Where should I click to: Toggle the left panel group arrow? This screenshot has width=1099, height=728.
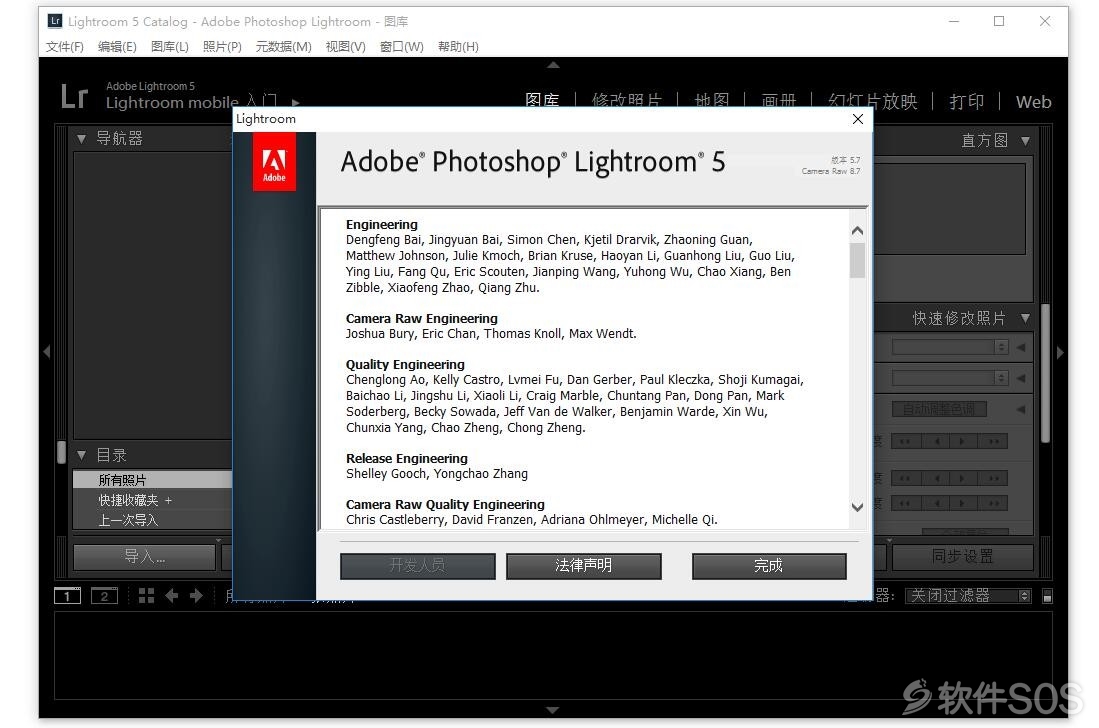point(47,352)
